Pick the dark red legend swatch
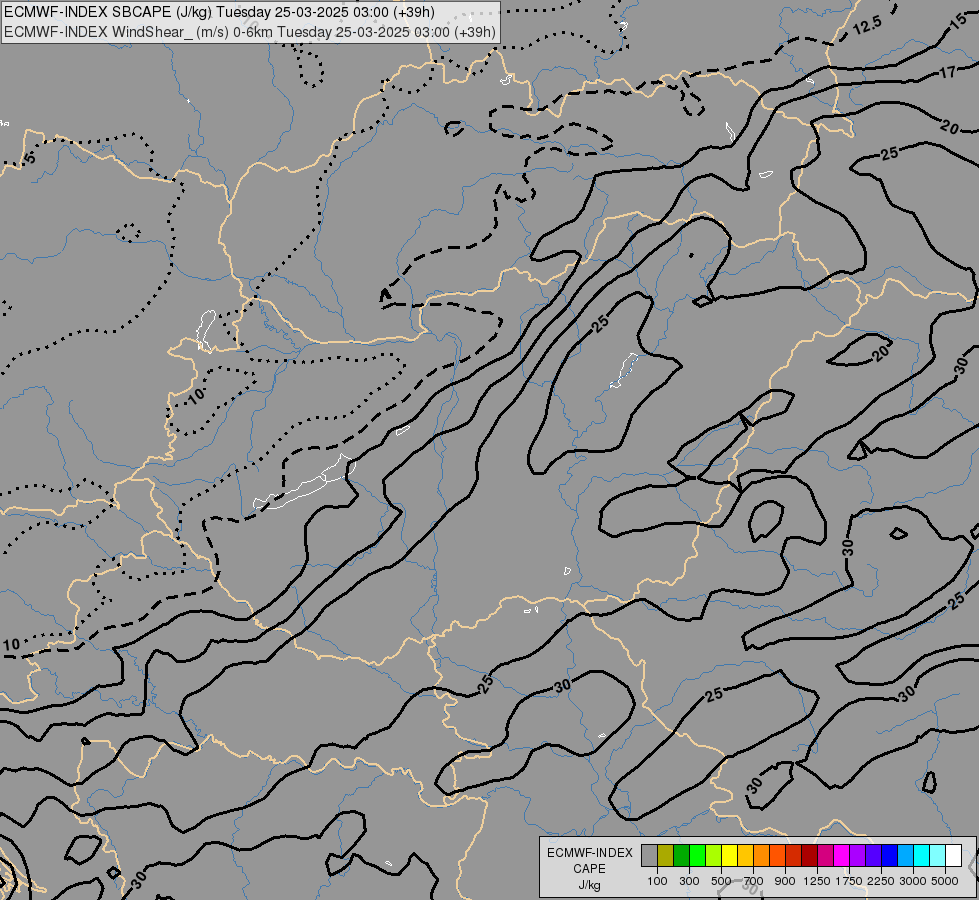 point(810,855)
